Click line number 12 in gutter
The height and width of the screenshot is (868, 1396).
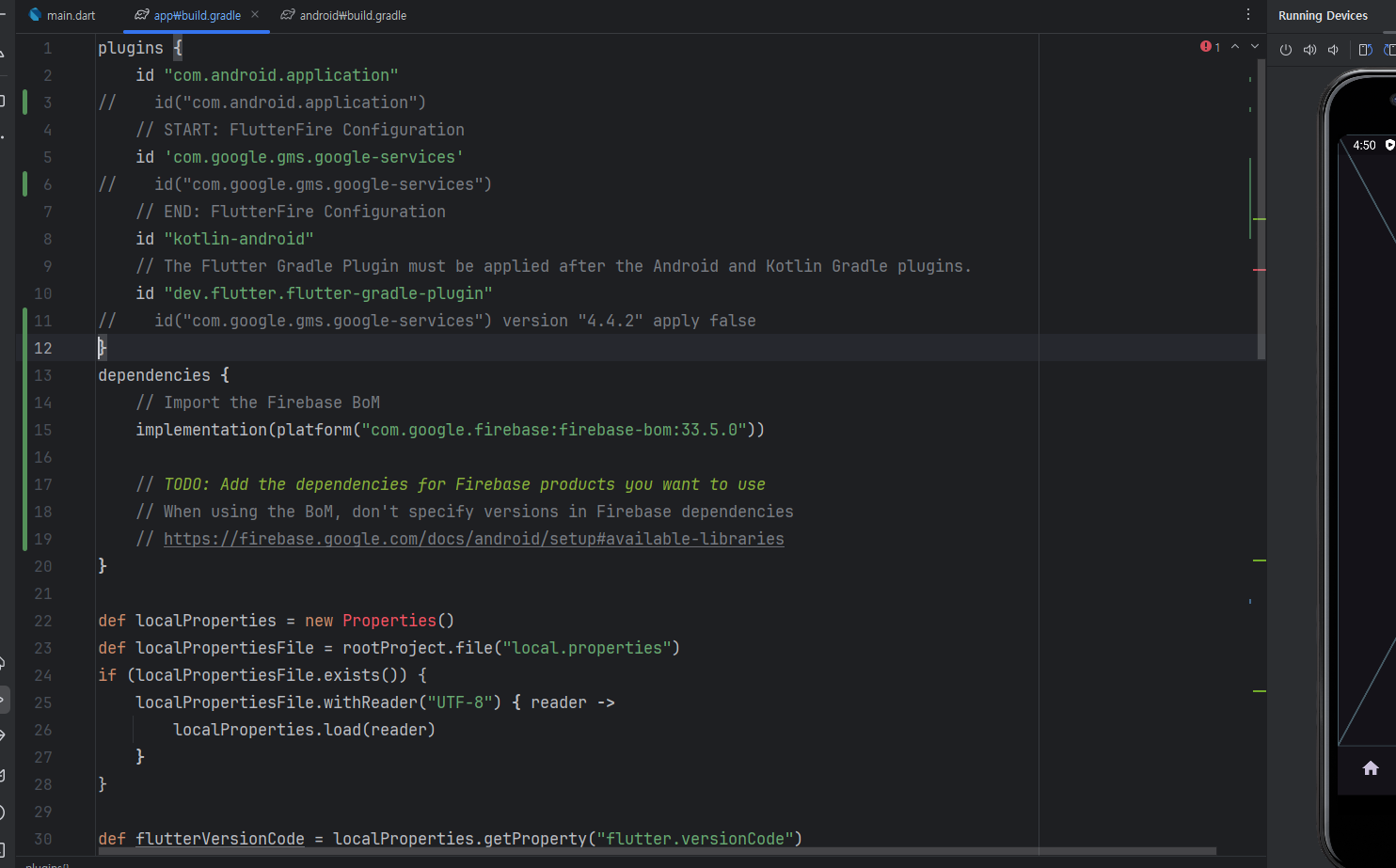click(43, 348)
